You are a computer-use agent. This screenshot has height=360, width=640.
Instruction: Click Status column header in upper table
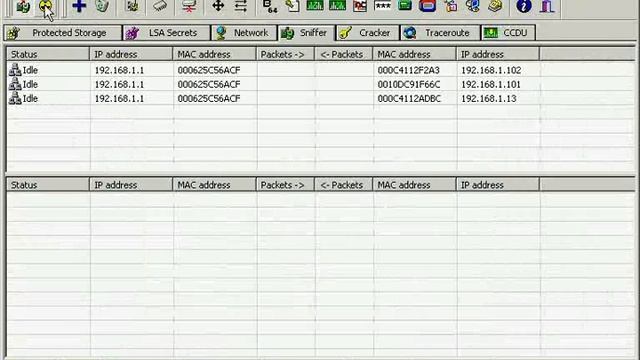coord(48,54)
